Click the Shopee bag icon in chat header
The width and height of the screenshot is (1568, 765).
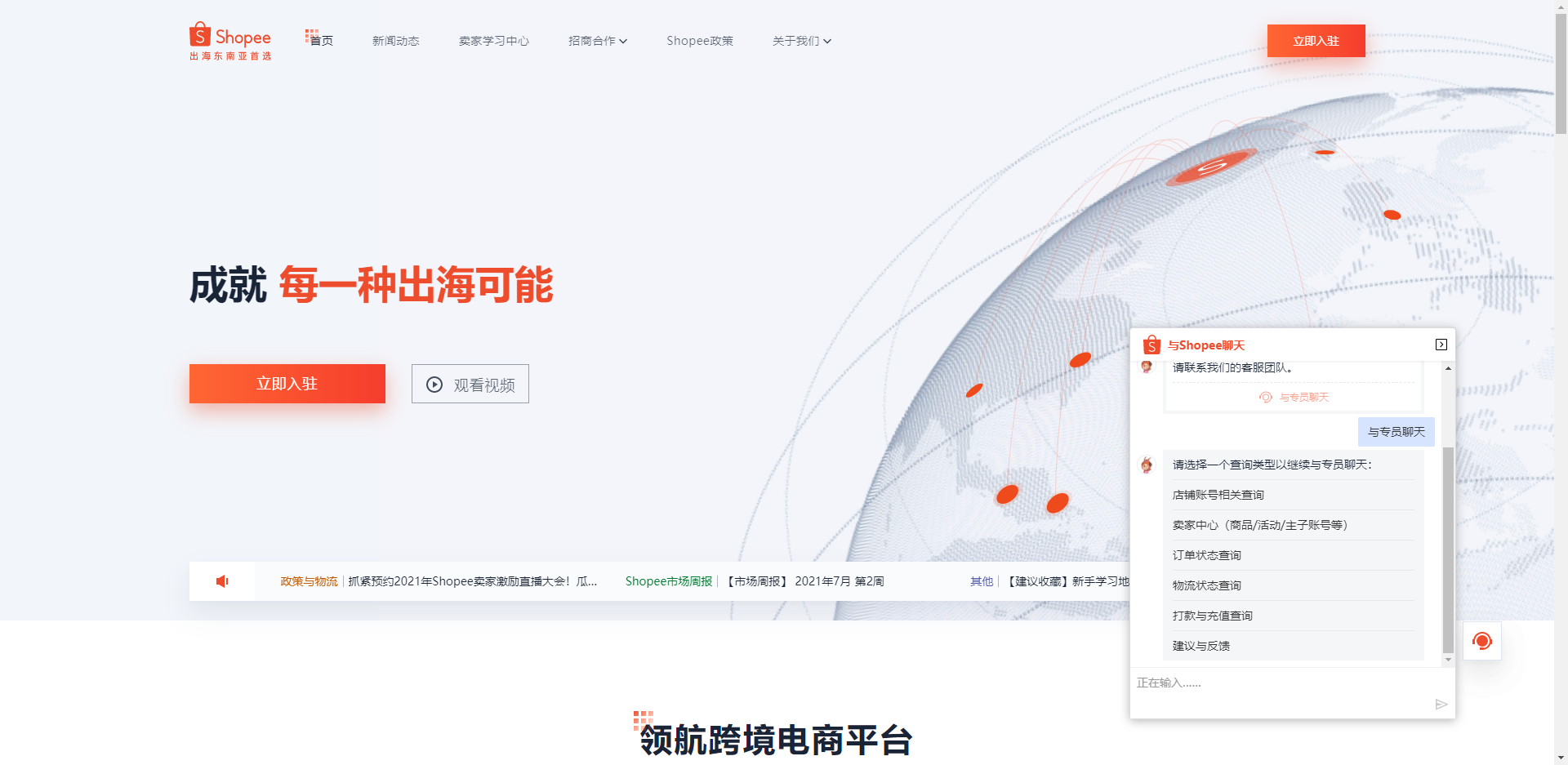(1151, 345)
